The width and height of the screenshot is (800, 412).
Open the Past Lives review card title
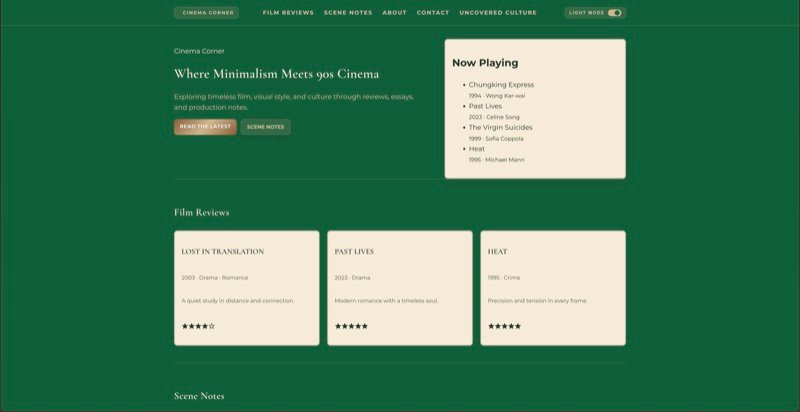pyautogui.click(x=354, y=251)
